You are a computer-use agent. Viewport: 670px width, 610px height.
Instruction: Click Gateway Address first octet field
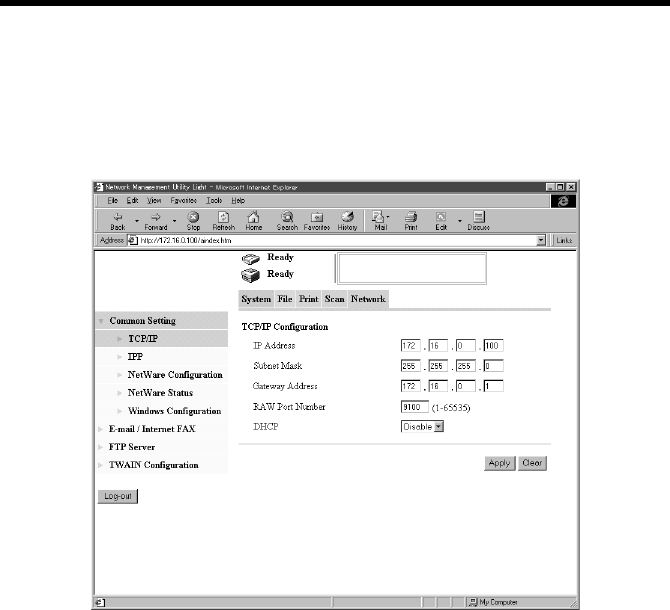tap(411, 387)
